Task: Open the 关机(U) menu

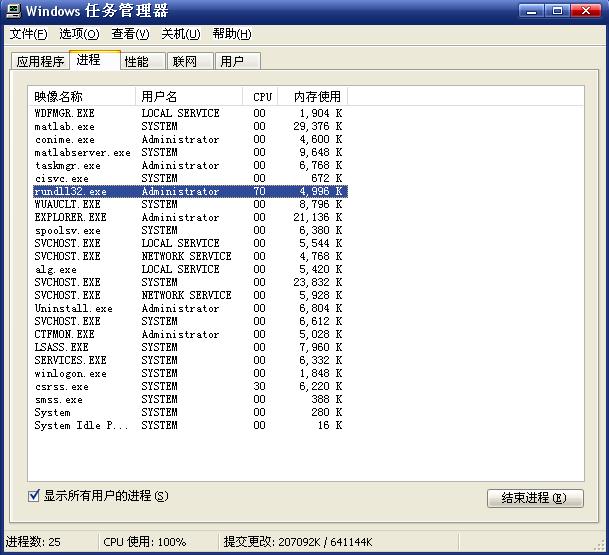Action: pyautogui.click(x=181, y=34)
